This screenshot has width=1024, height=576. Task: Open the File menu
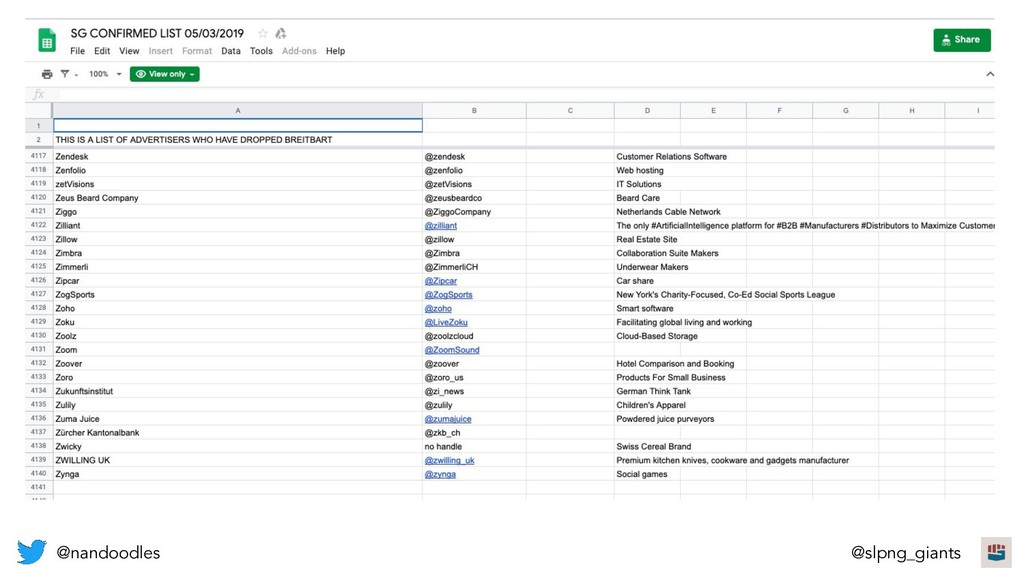click(x=78, y=51)
